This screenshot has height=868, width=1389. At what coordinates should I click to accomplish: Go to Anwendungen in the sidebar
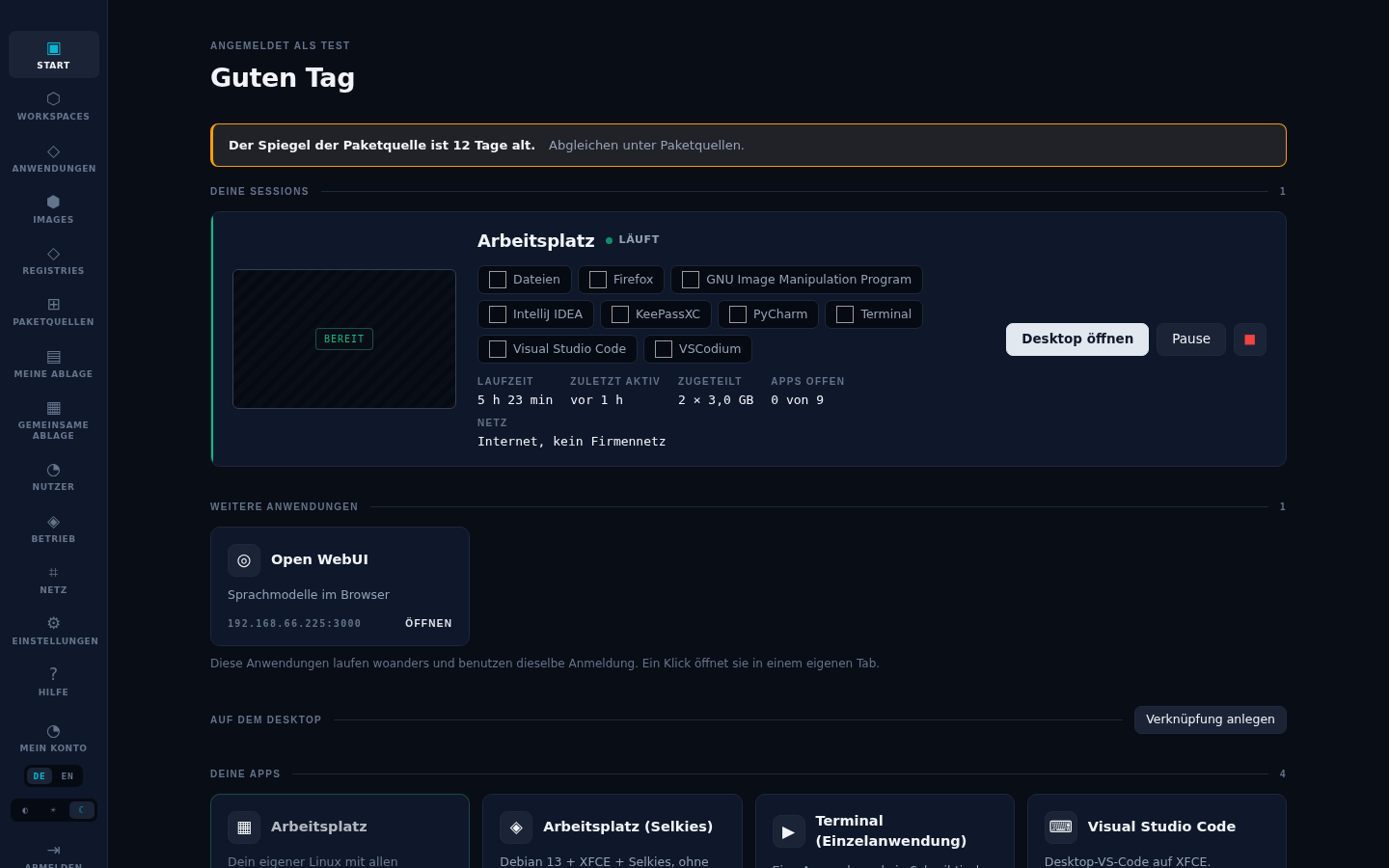click(x=53, y=158)
